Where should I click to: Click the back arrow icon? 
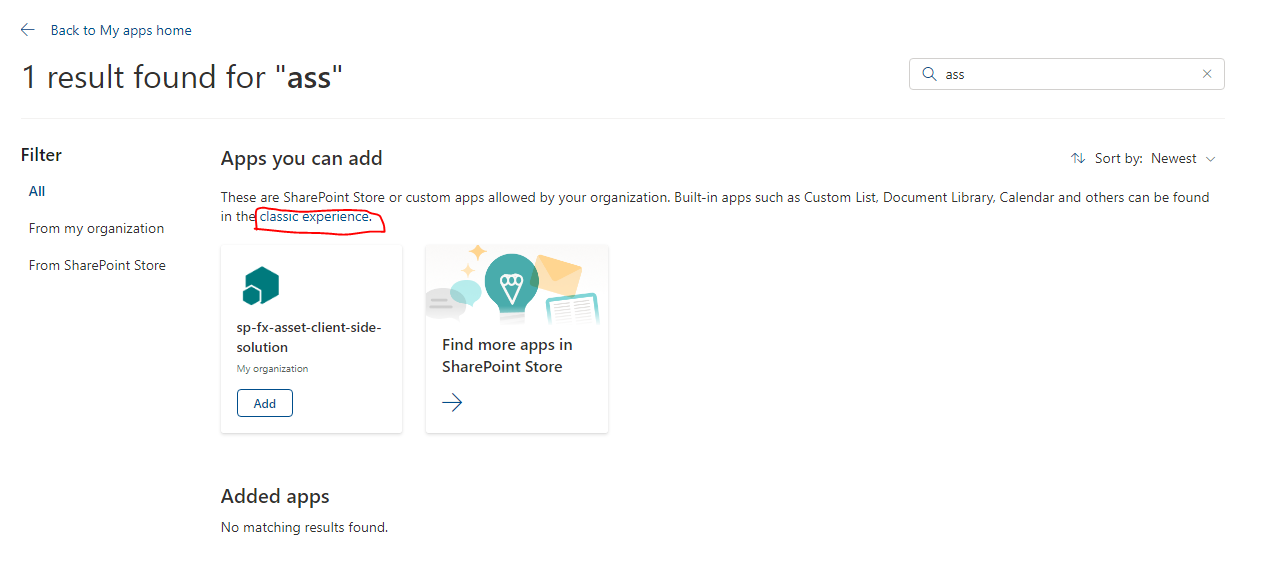pyautogui.click(x=28, y=30)
